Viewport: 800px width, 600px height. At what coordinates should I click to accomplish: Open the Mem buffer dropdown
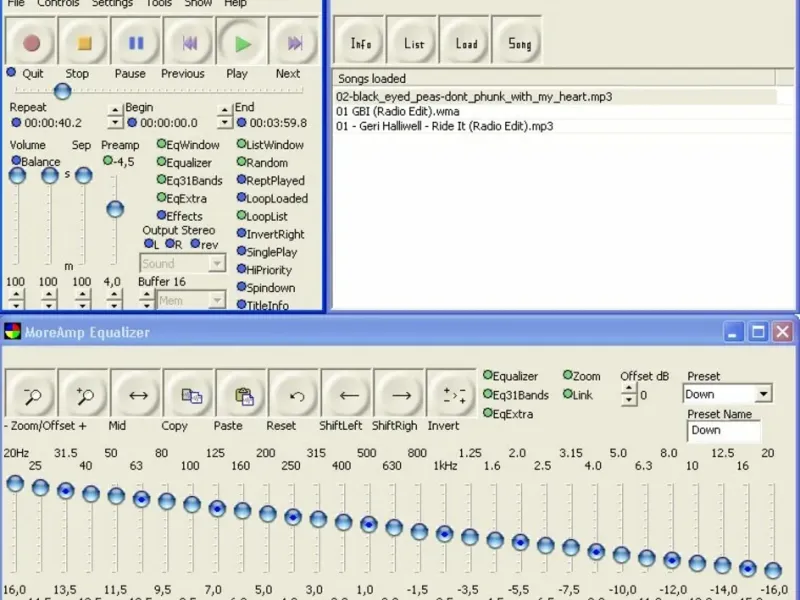216,300
